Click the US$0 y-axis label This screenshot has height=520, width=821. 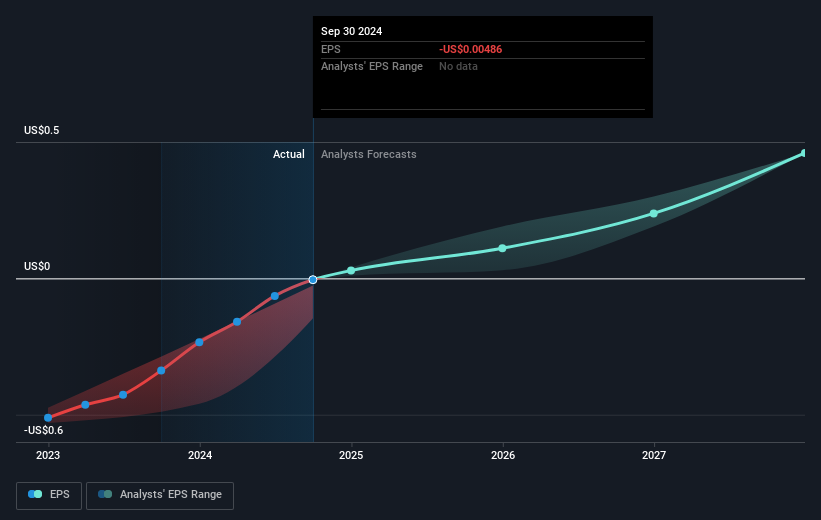click(37, 266)
